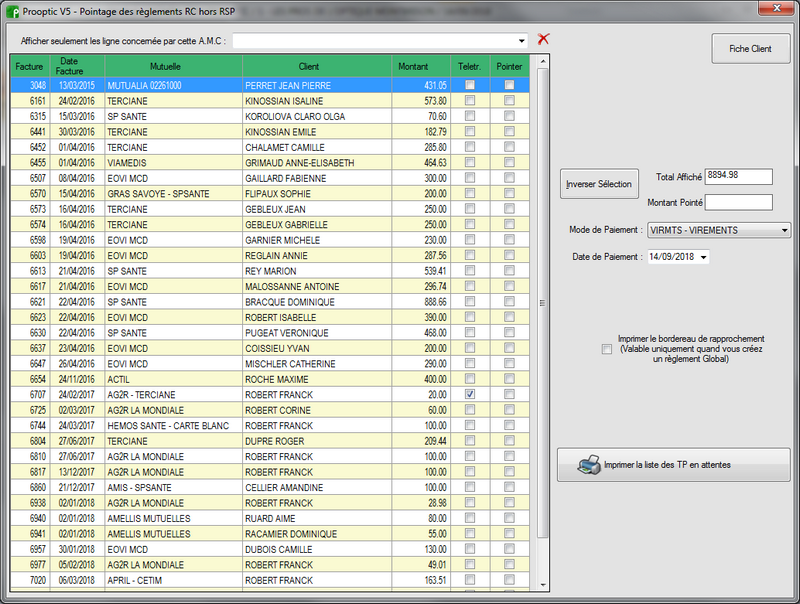This screenshot has height=604, width=800.
Task: Tick Pointer for invoice 6707
Action: [x=509, y=394]
